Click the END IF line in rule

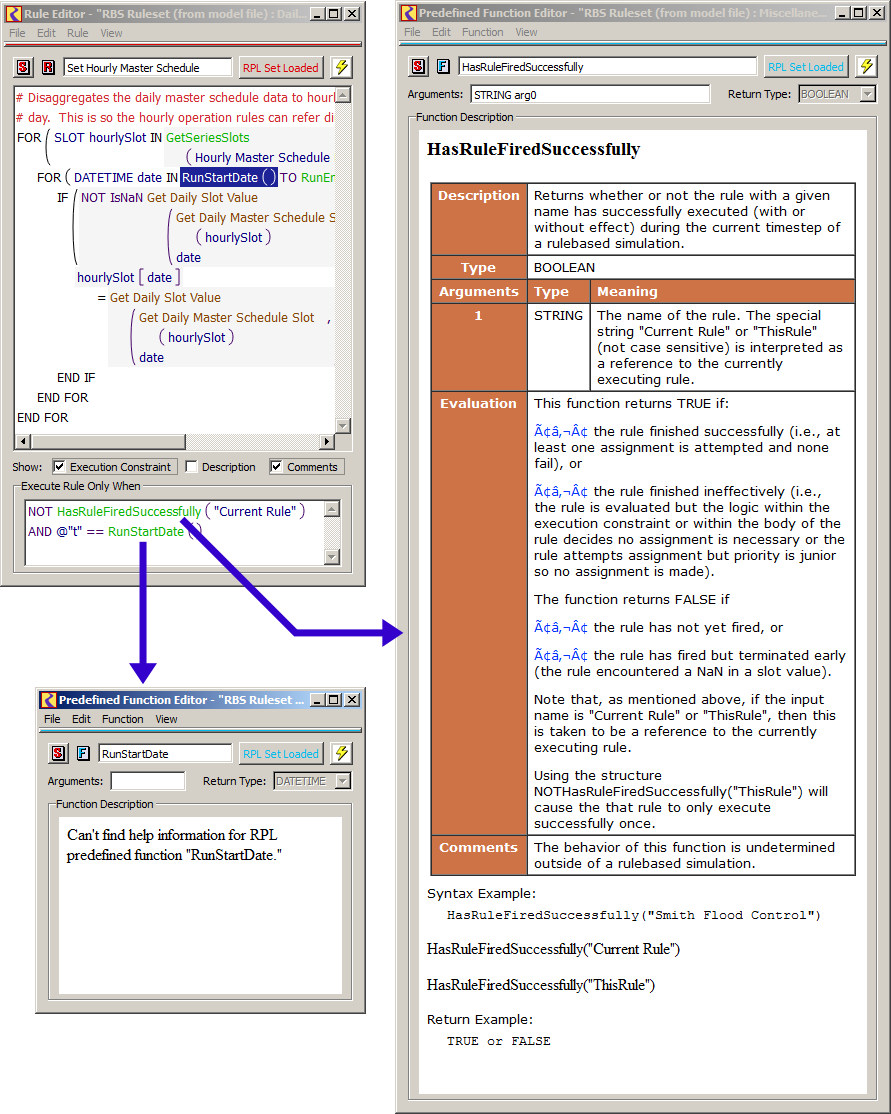tap(75, 377)
